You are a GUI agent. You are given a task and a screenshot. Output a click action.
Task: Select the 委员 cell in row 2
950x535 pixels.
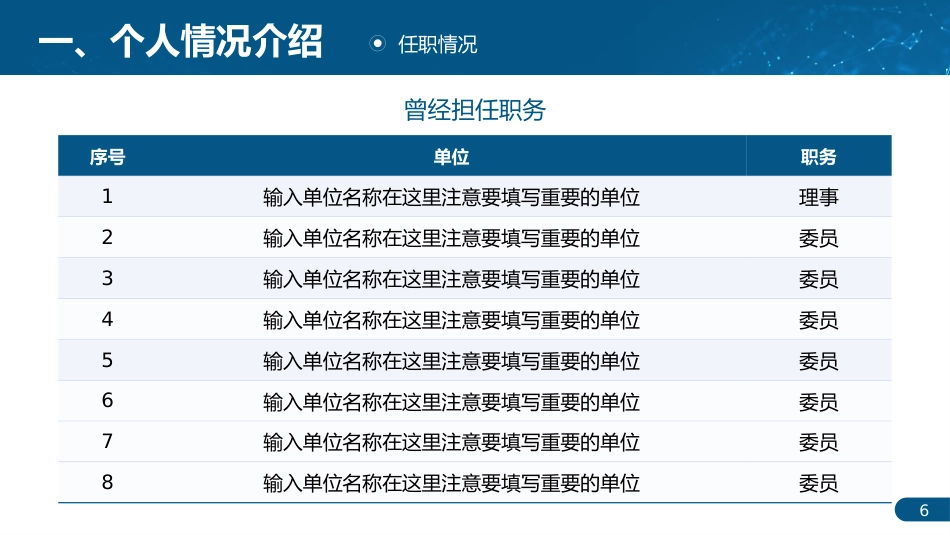click(x=819, y=238)
